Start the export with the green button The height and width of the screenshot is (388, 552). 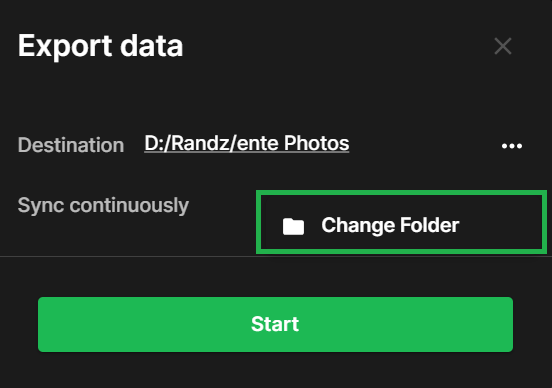[275, 324]
